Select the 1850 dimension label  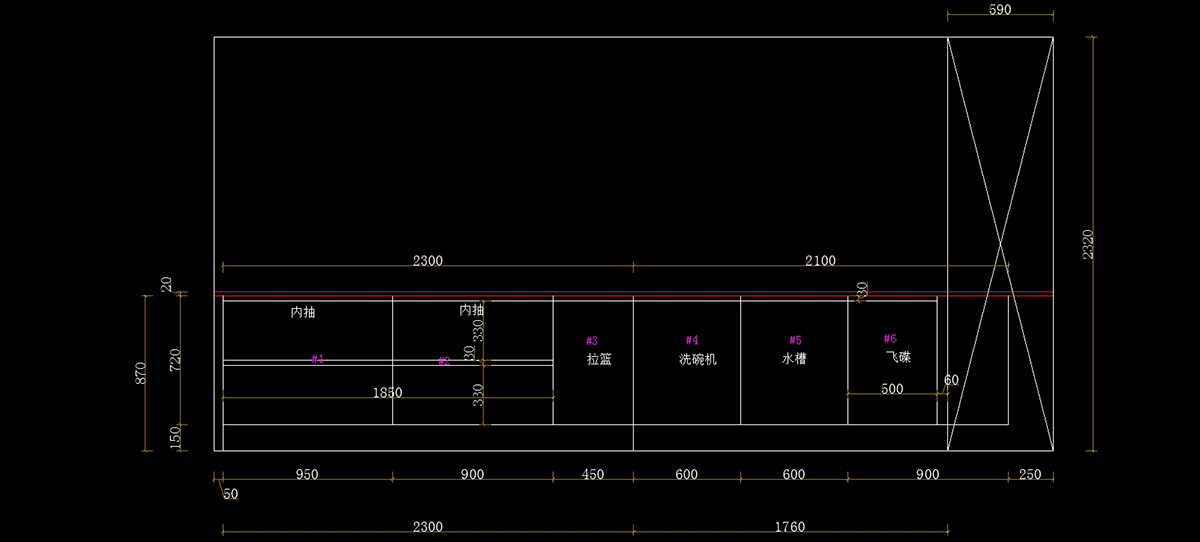click(387, 393)
